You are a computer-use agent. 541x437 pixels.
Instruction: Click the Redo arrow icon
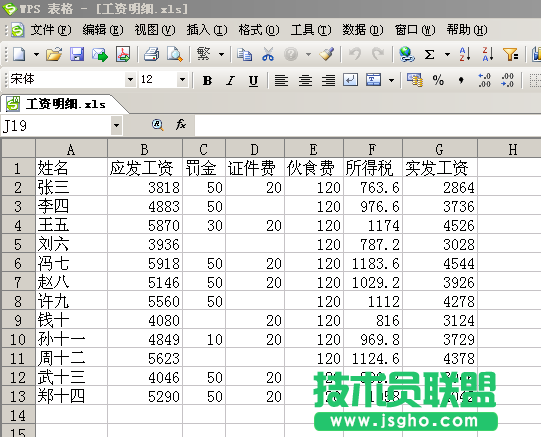(x=378, y=54)
